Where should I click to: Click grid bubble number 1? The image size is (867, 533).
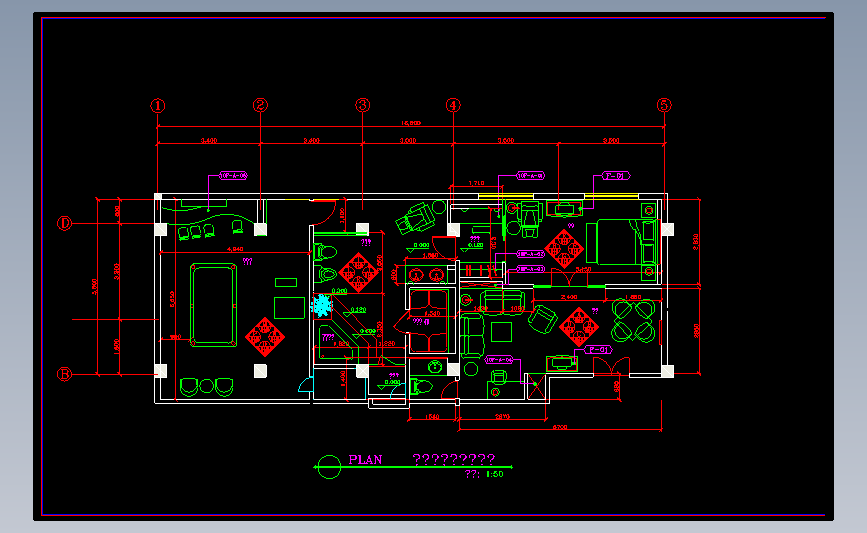[158, 106]
